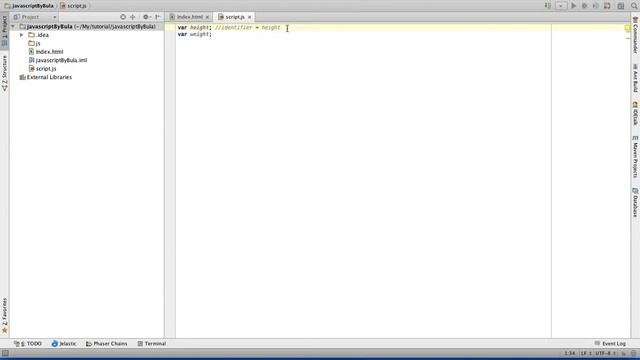Image resolution: width=640 pixels, height=360 pixels.
Task: Click the Make Project build icon
Action: (x=548, y=6)
